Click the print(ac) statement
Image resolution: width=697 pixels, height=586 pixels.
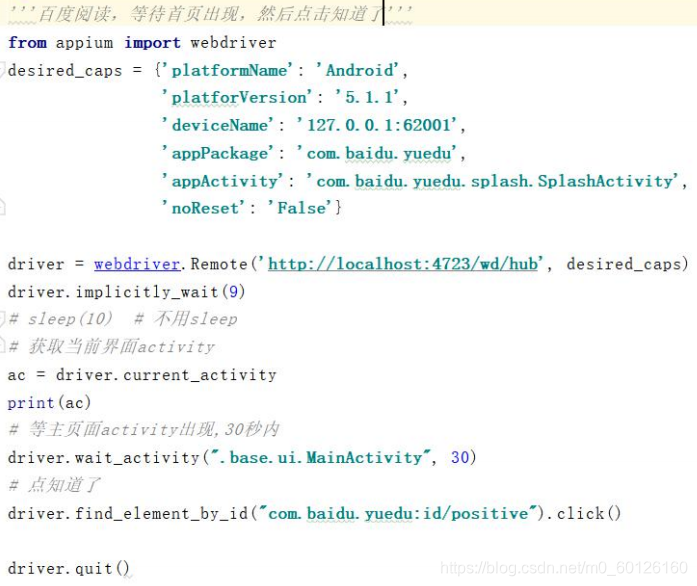49,402
